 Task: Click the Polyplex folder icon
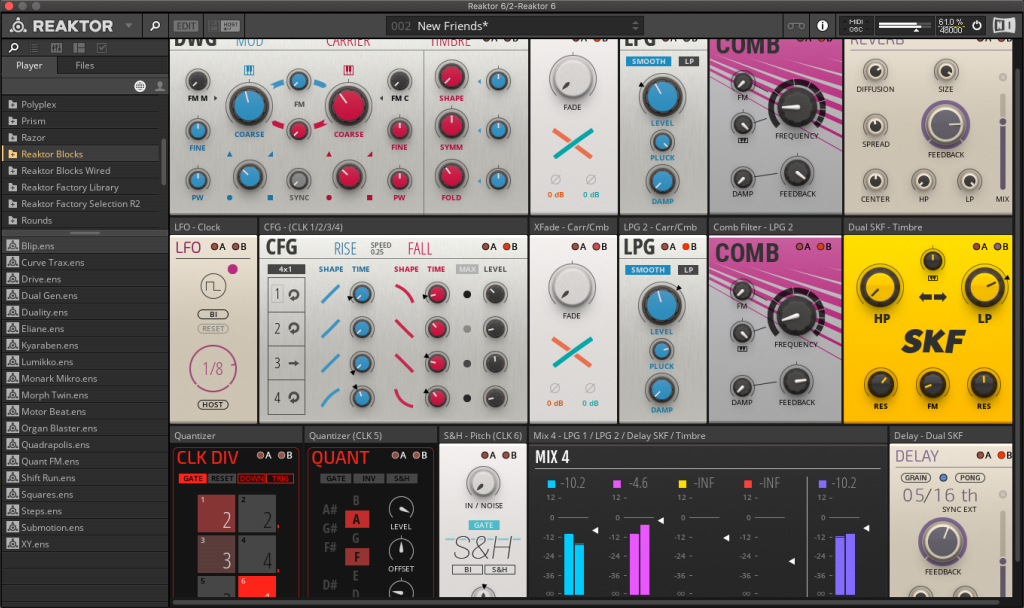[x=12, y=104]
